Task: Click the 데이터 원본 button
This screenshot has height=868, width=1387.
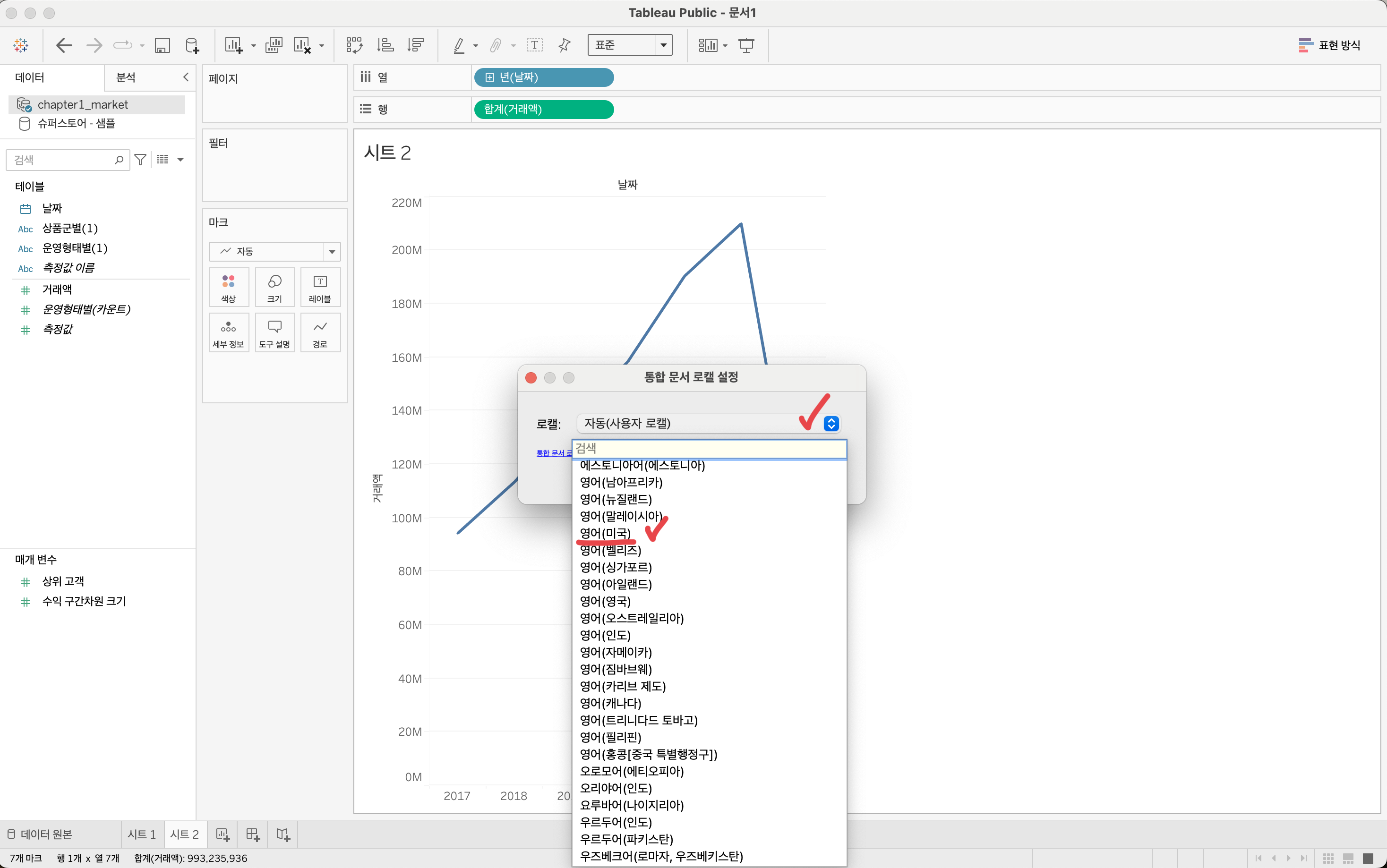Action: tap(40, 834)
